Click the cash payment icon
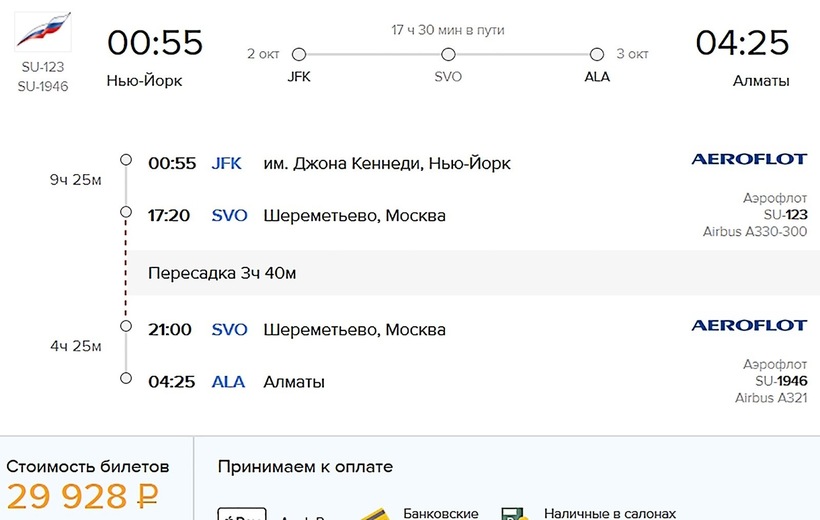The image size is (820, 520). click(515, 513)
